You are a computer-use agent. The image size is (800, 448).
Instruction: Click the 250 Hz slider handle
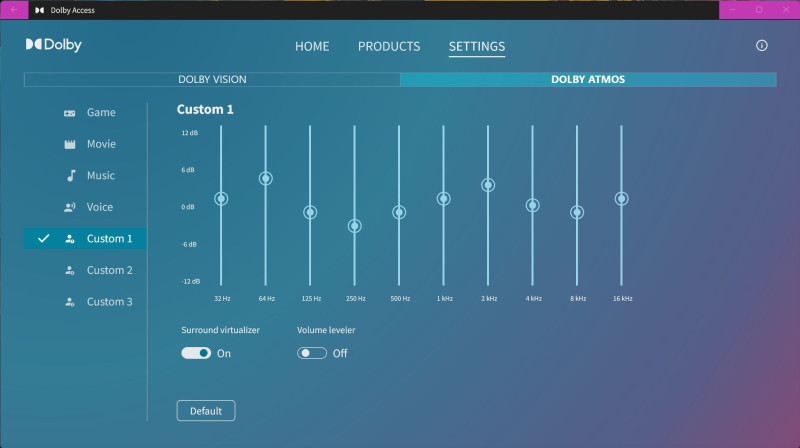(355, 226)
